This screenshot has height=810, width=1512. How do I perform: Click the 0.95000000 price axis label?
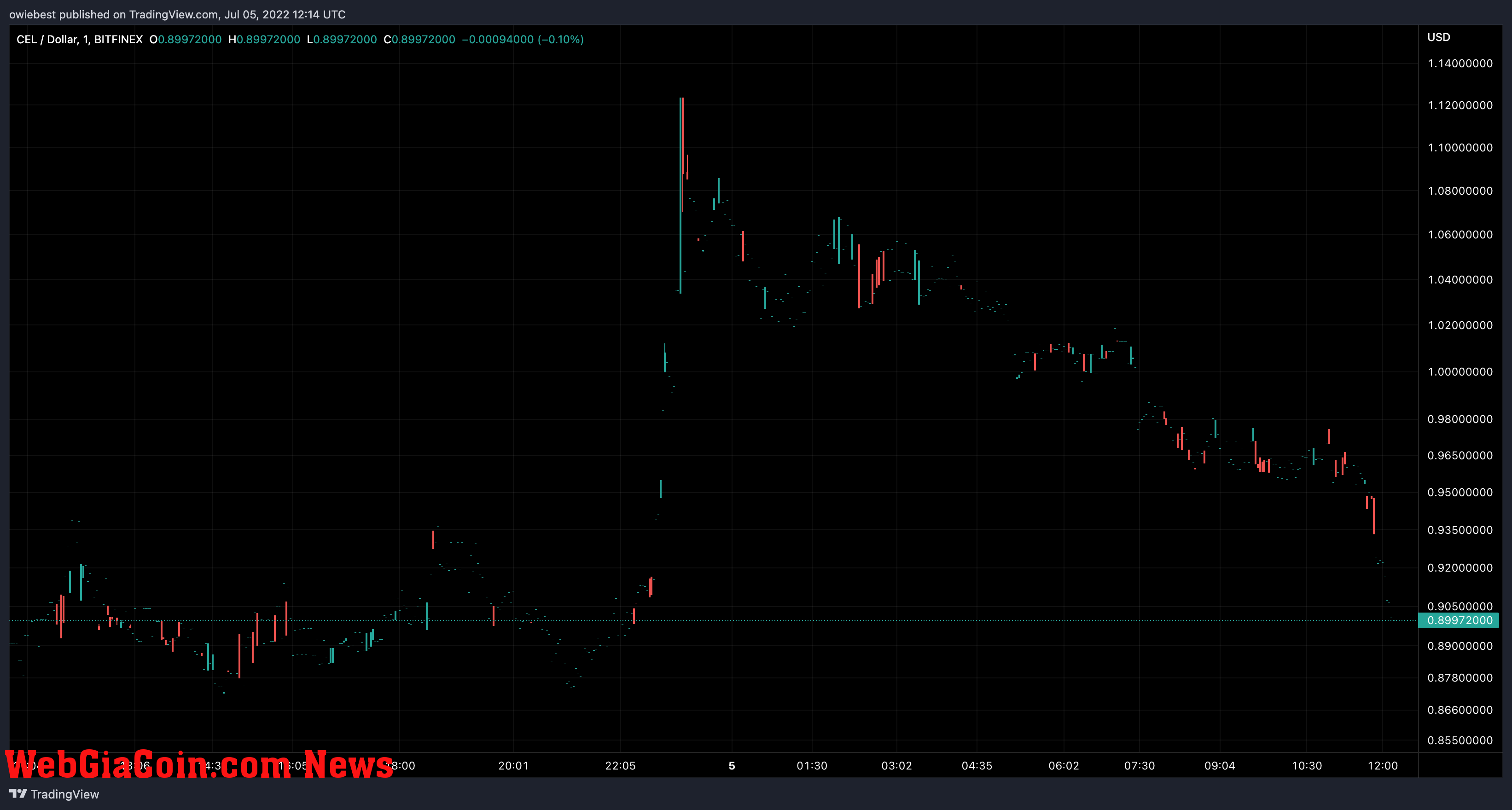[1460, 492]
